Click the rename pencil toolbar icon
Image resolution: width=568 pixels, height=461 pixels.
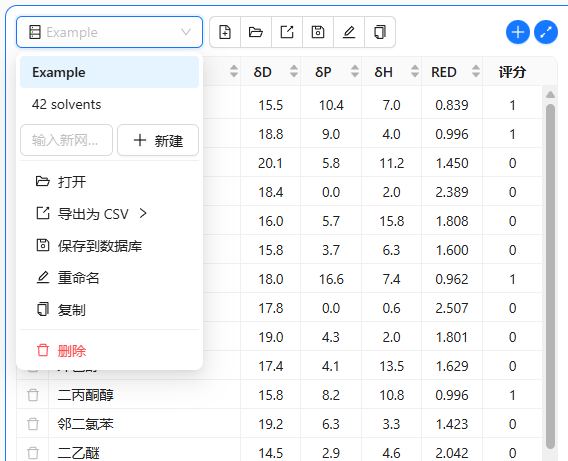pyautogui.click(x=349, y=32)
